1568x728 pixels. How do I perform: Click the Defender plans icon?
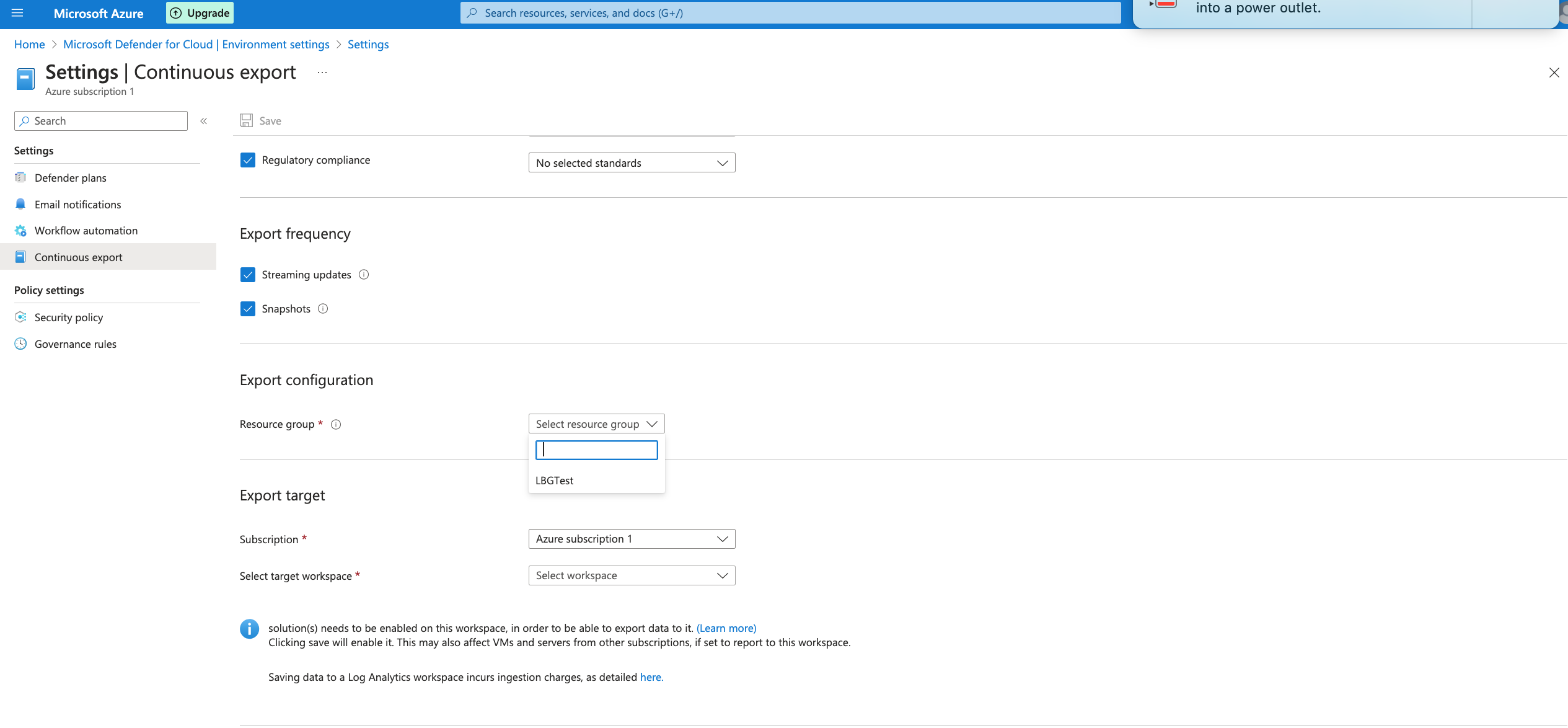[20, 178]
